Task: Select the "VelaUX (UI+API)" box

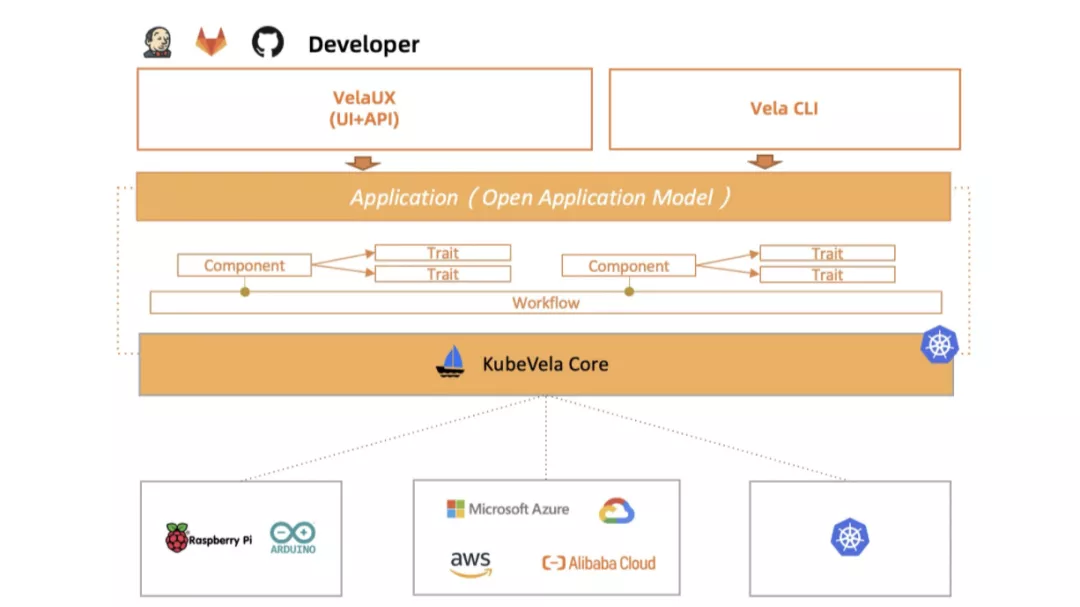Action: tap(364, 109)
